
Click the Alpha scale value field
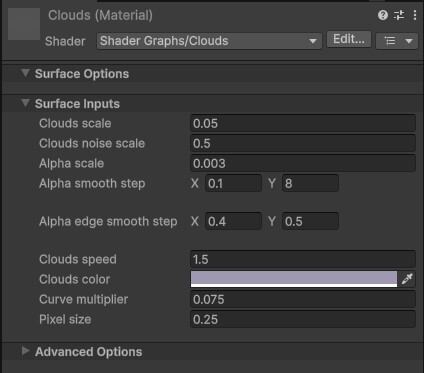tap(303, 163)
